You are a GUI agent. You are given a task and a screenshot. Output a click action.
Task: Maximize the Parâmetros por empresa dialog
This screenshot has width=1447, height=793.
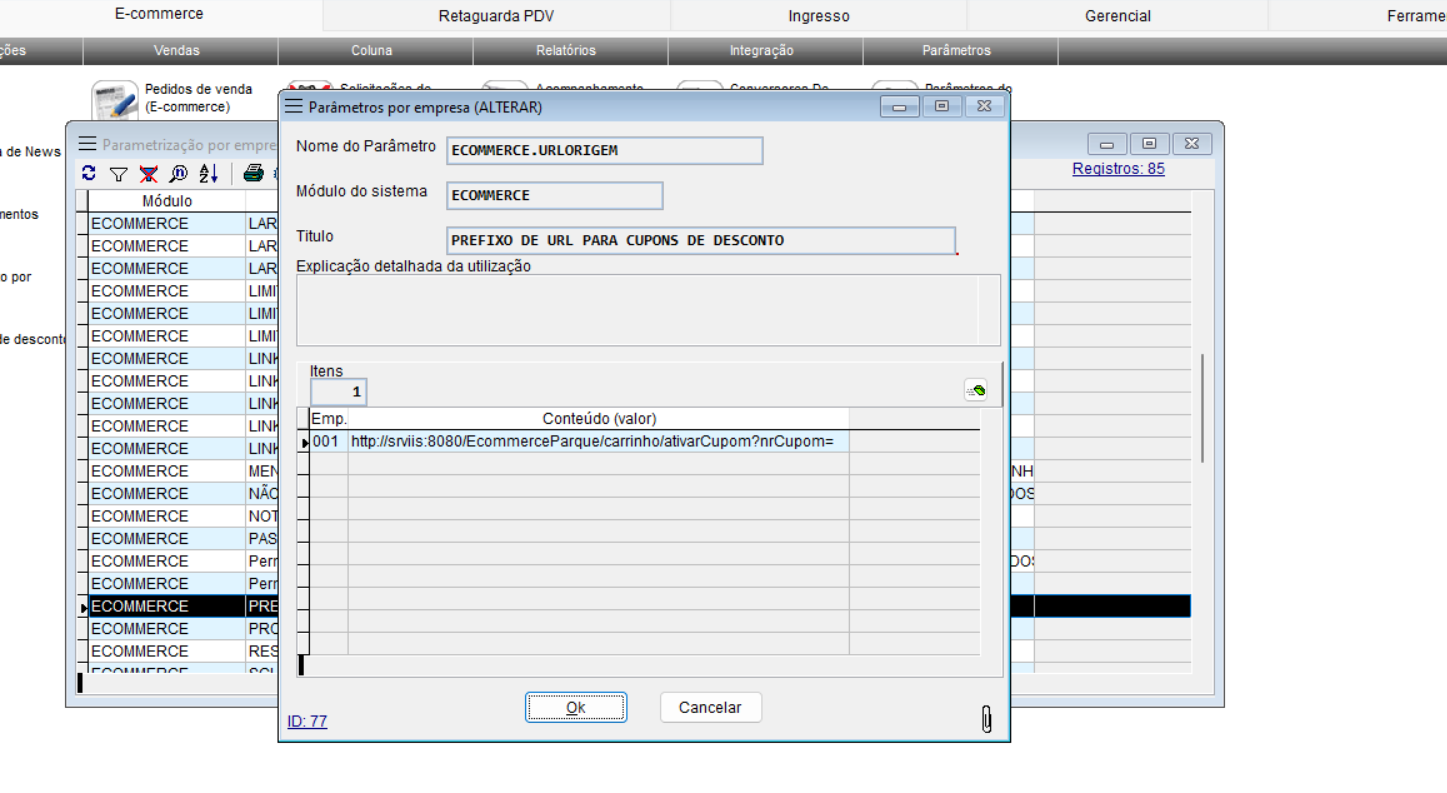pos(942,107)
